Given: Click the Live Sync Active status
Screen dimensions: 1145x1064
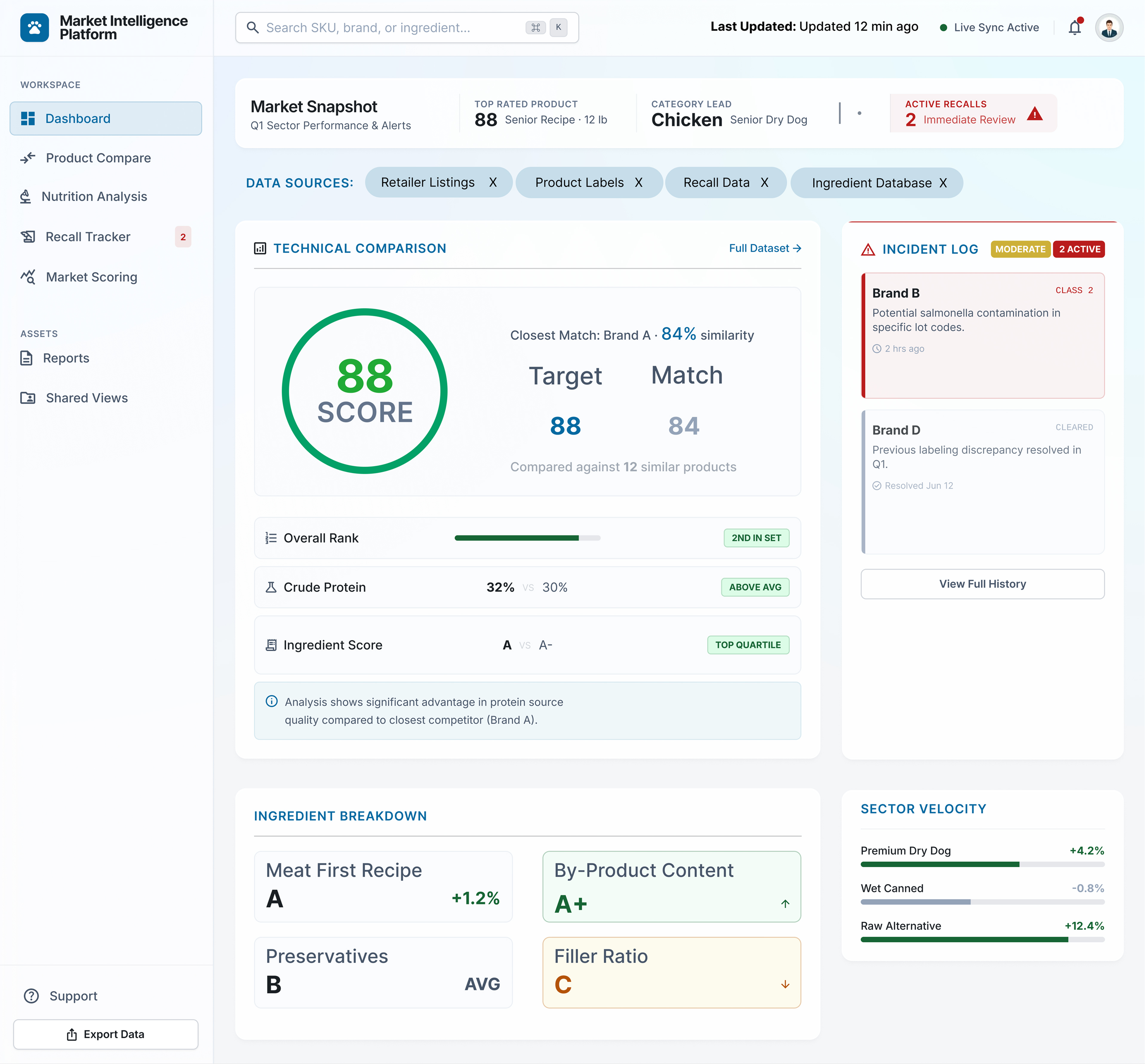Looking at the screenshot, I should (989, 27).
